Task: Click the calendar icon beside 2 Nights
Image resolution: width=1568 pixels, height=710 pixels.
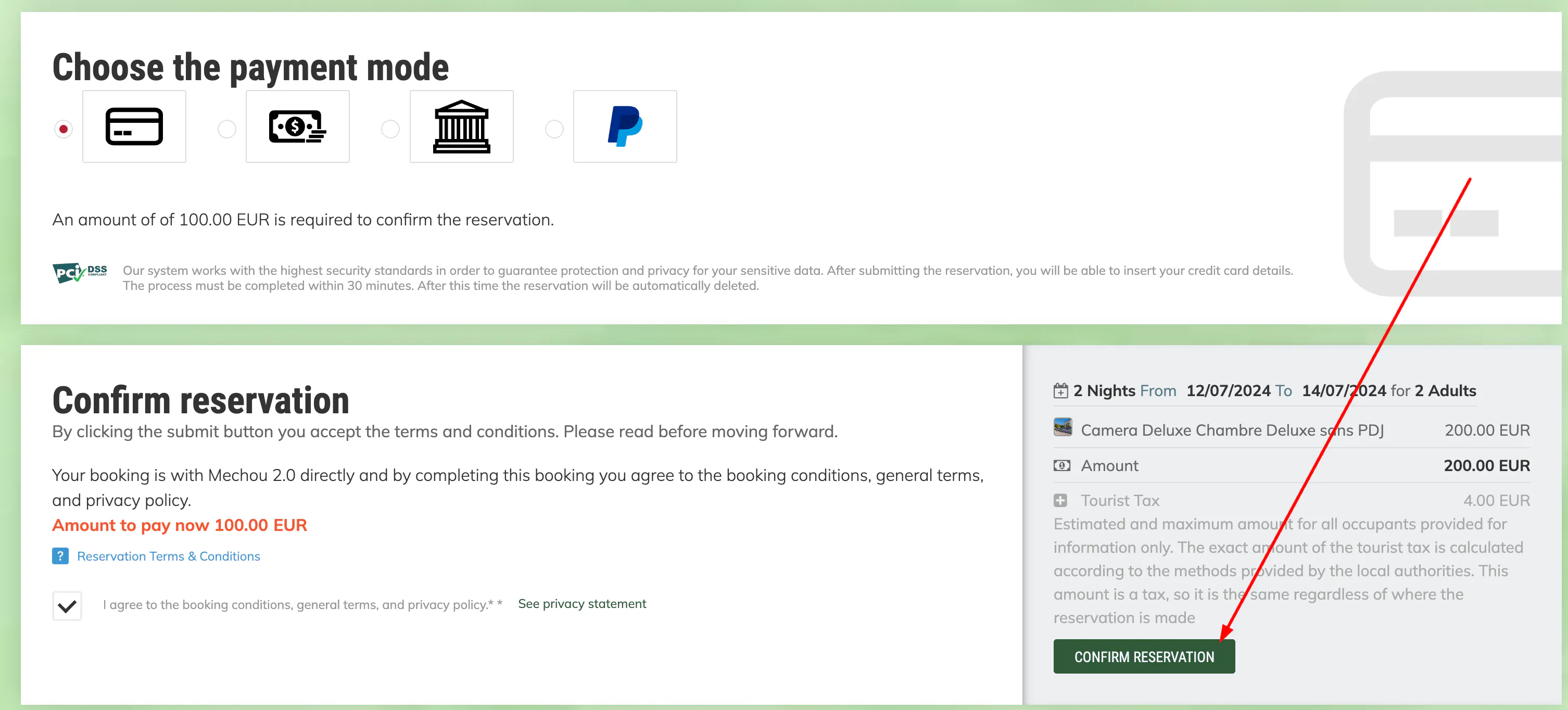Action: pos(1060,390)
